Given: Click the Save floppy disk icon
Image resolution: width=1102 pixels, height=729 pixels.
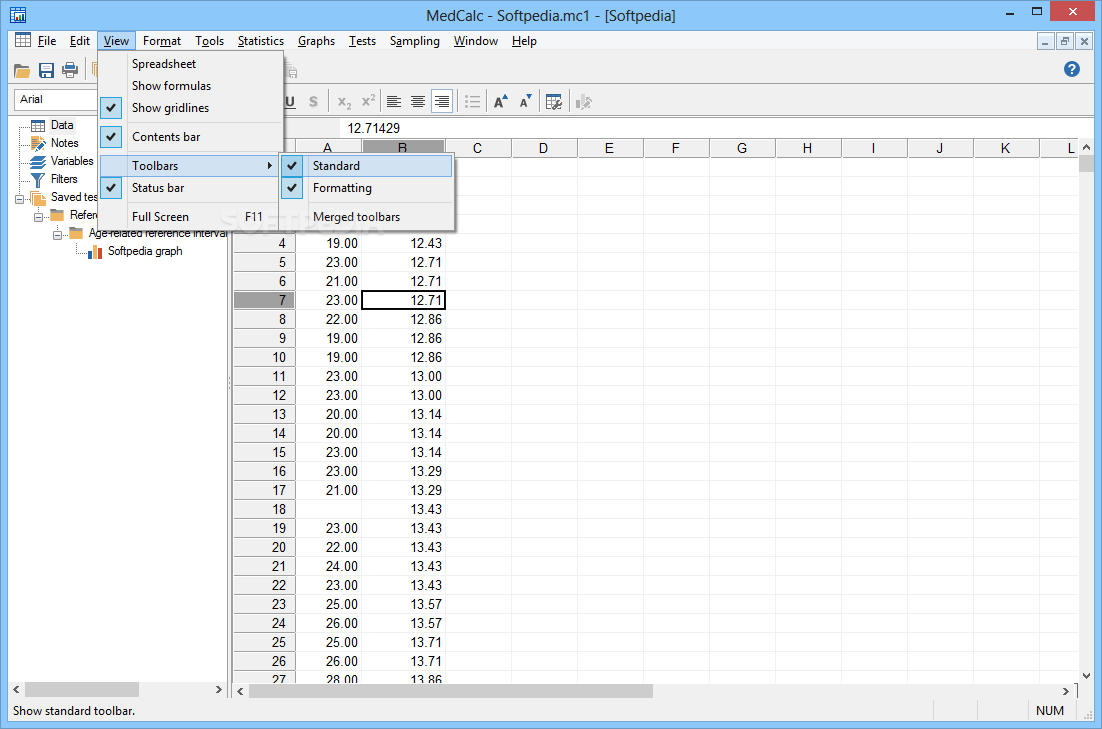Looking at the screenshot, I should [46, 70].
